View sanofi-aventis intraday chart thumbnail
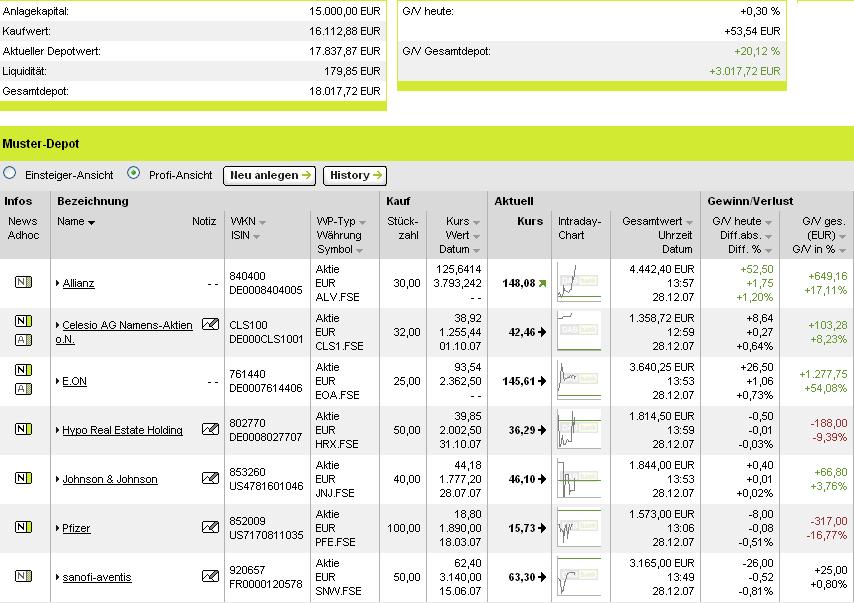Viewport: 854px width, 603px height. [x=579, y=576]
